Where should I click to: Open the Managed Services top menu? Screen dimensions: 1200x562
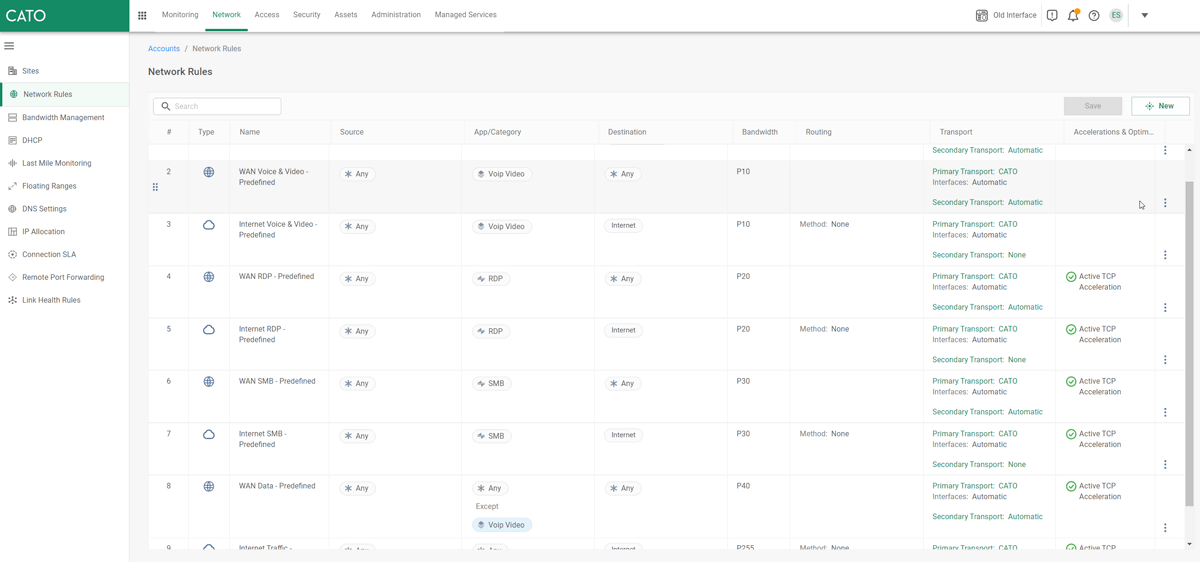tap(466, 15)
